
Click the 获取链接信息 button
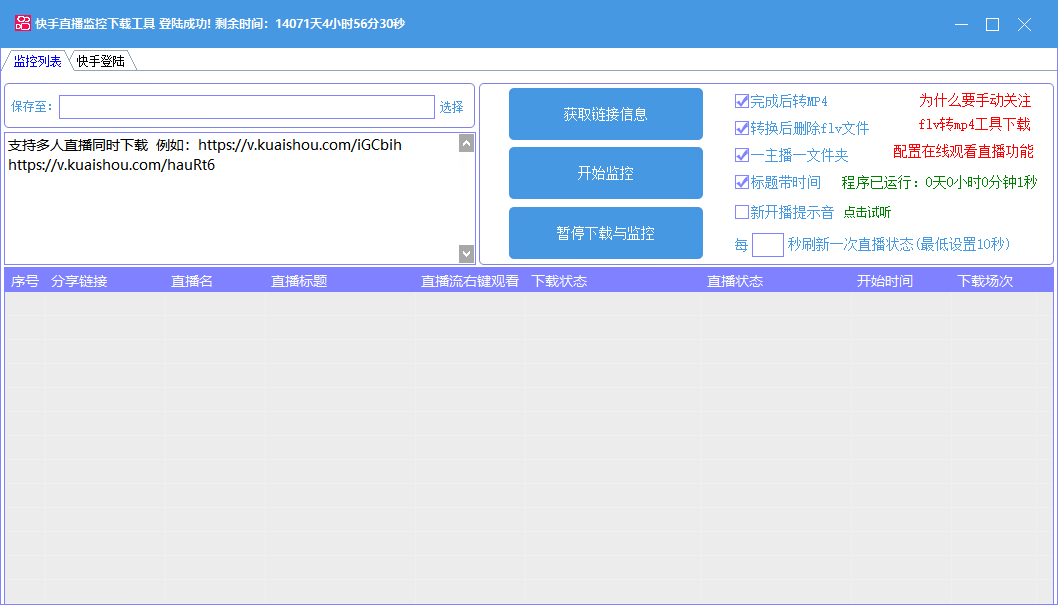(606, 114)
